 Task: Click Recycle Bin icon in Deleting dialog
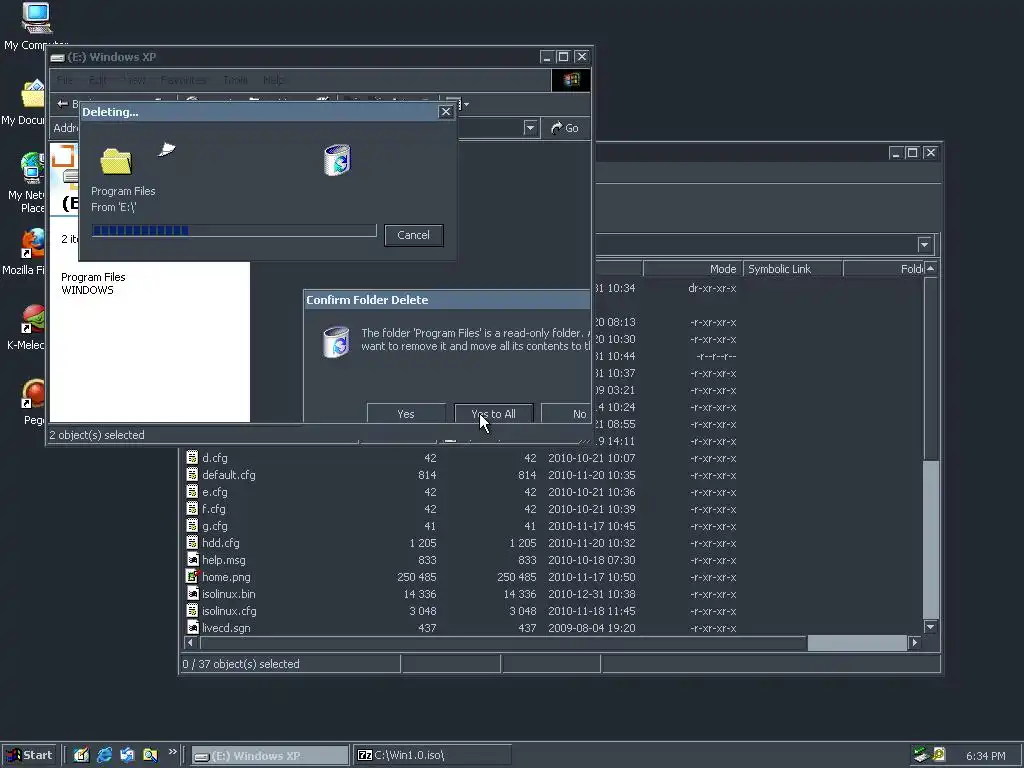(338, 160)
